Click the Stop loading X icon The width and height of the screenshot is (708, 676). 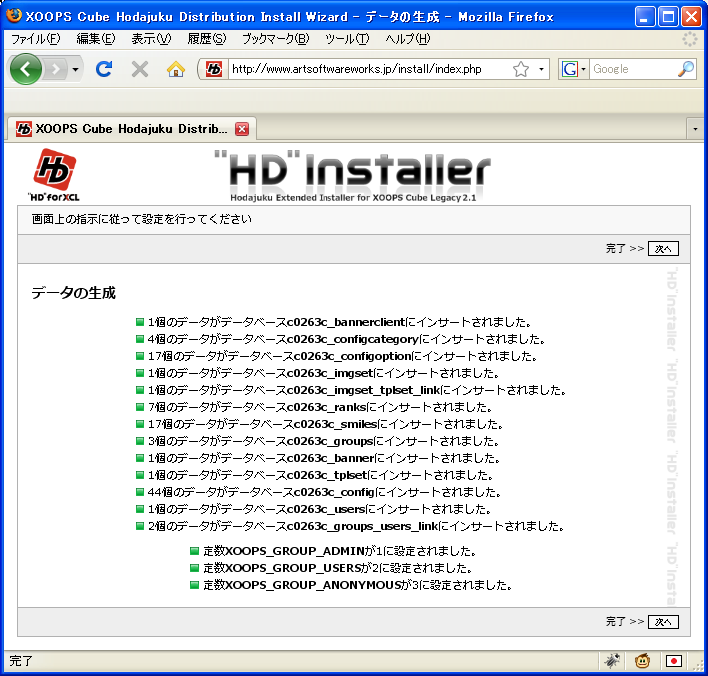139,69
